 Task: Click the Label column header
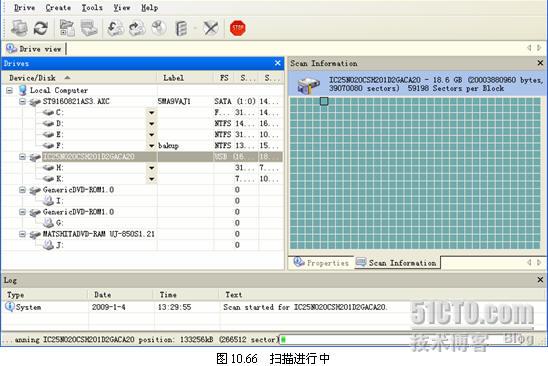[185, 78]
